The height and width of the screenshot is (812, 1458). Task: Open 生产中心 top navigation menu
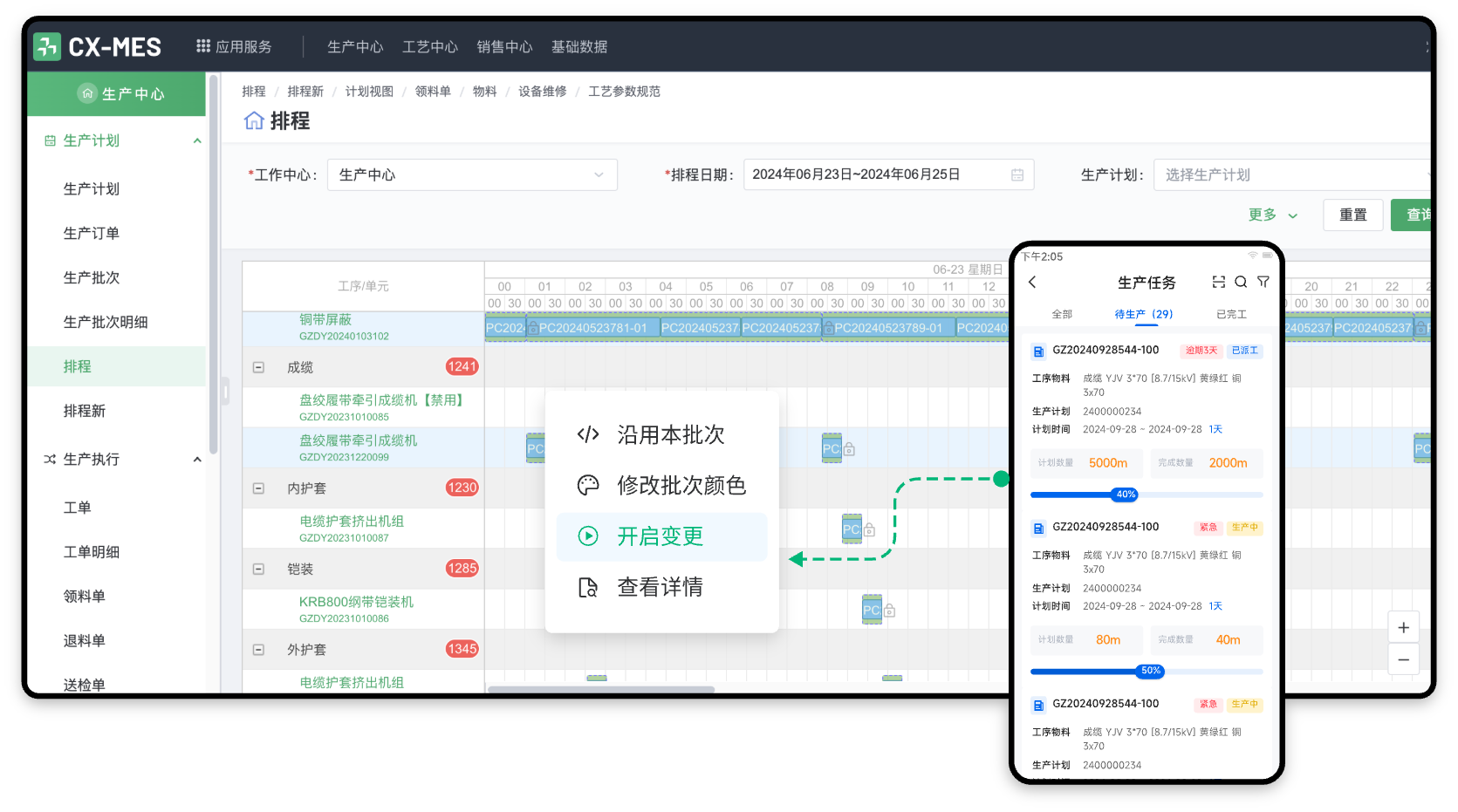[355, 46]
